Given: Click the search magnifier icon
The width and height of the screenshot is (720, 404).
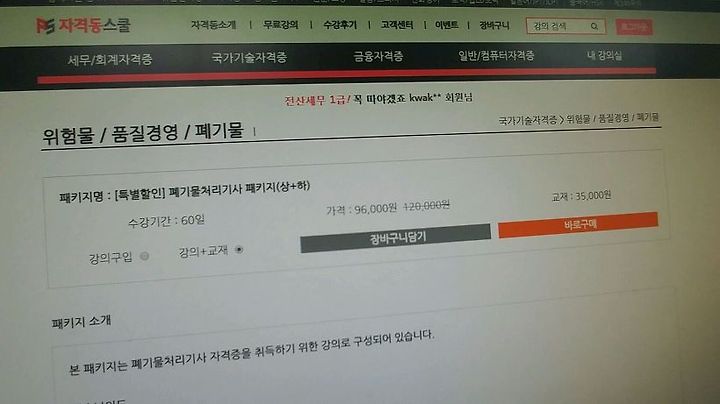Looking at the screenshot, I should [594, 27].
